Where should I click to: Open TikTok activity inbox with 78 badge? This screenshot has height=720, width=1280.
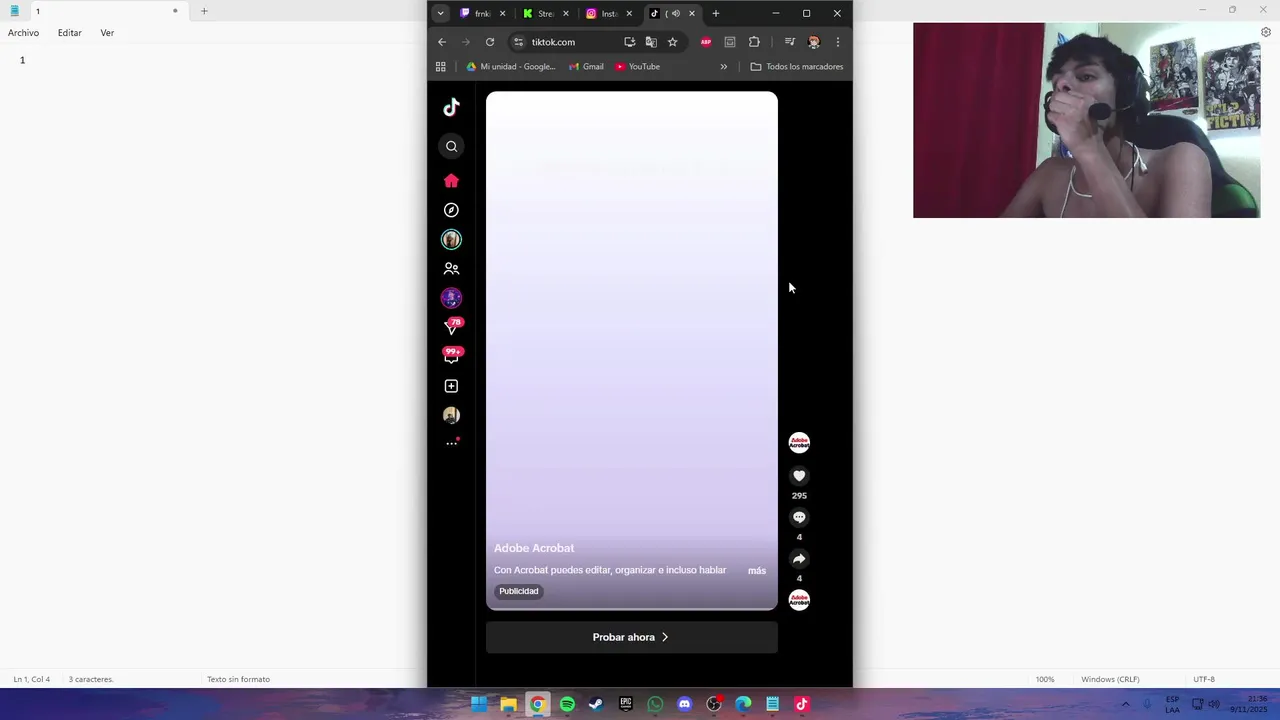click(451, 326)
